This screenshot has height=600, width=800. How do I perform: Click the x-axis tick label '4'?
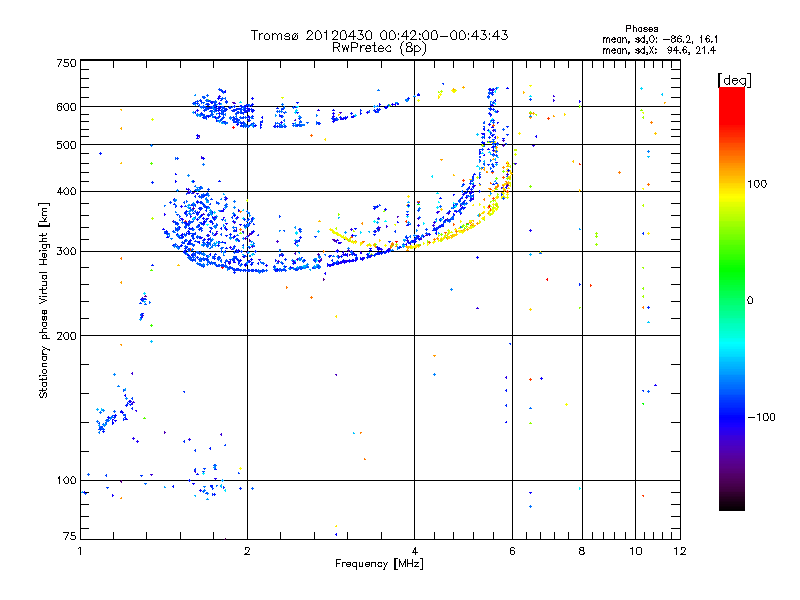[x=414, y=551]
